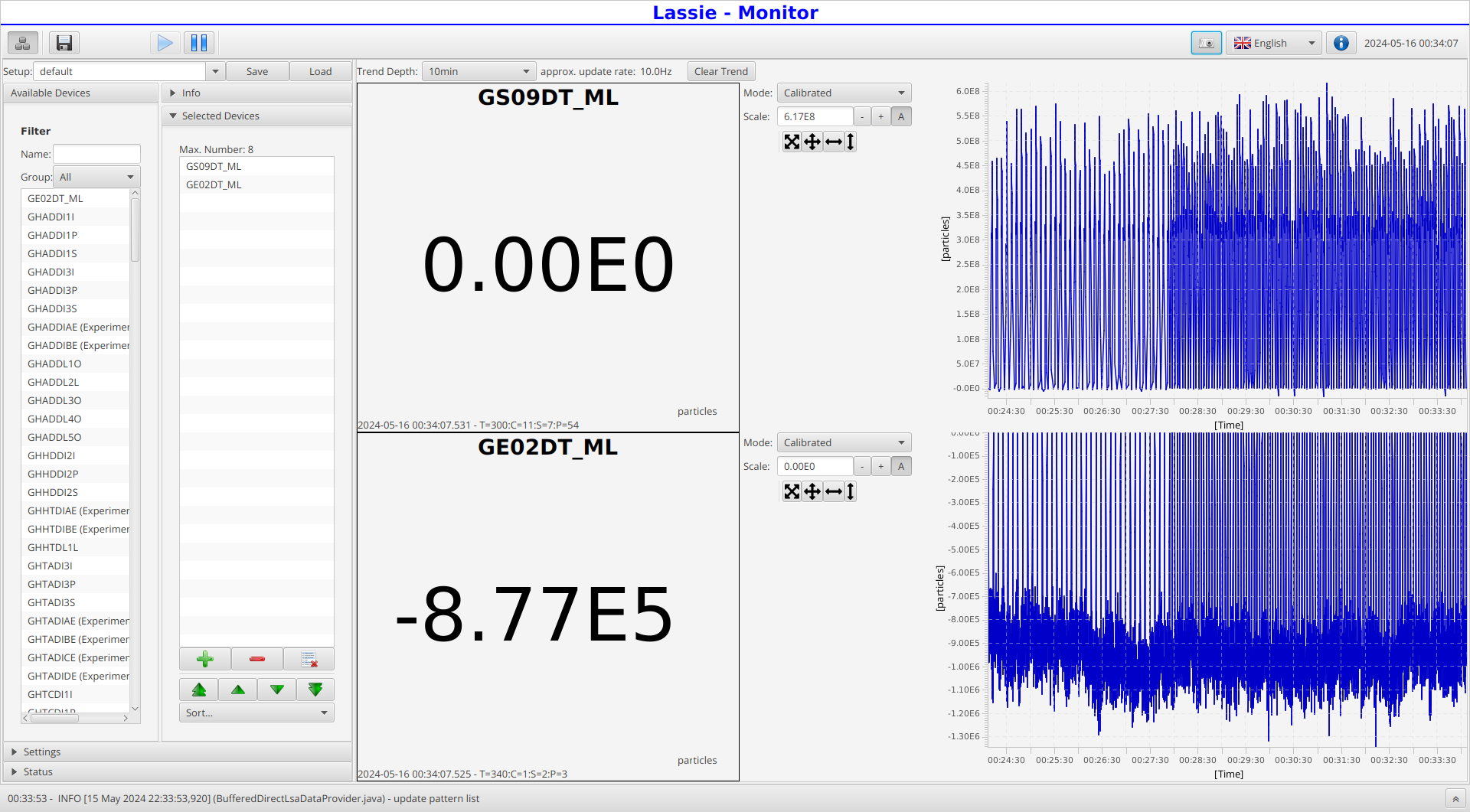Image resolution: width=1470 pixels, height=812 pixels.
Task: Click the screenshot camera icon
Action: point(1207,43)
